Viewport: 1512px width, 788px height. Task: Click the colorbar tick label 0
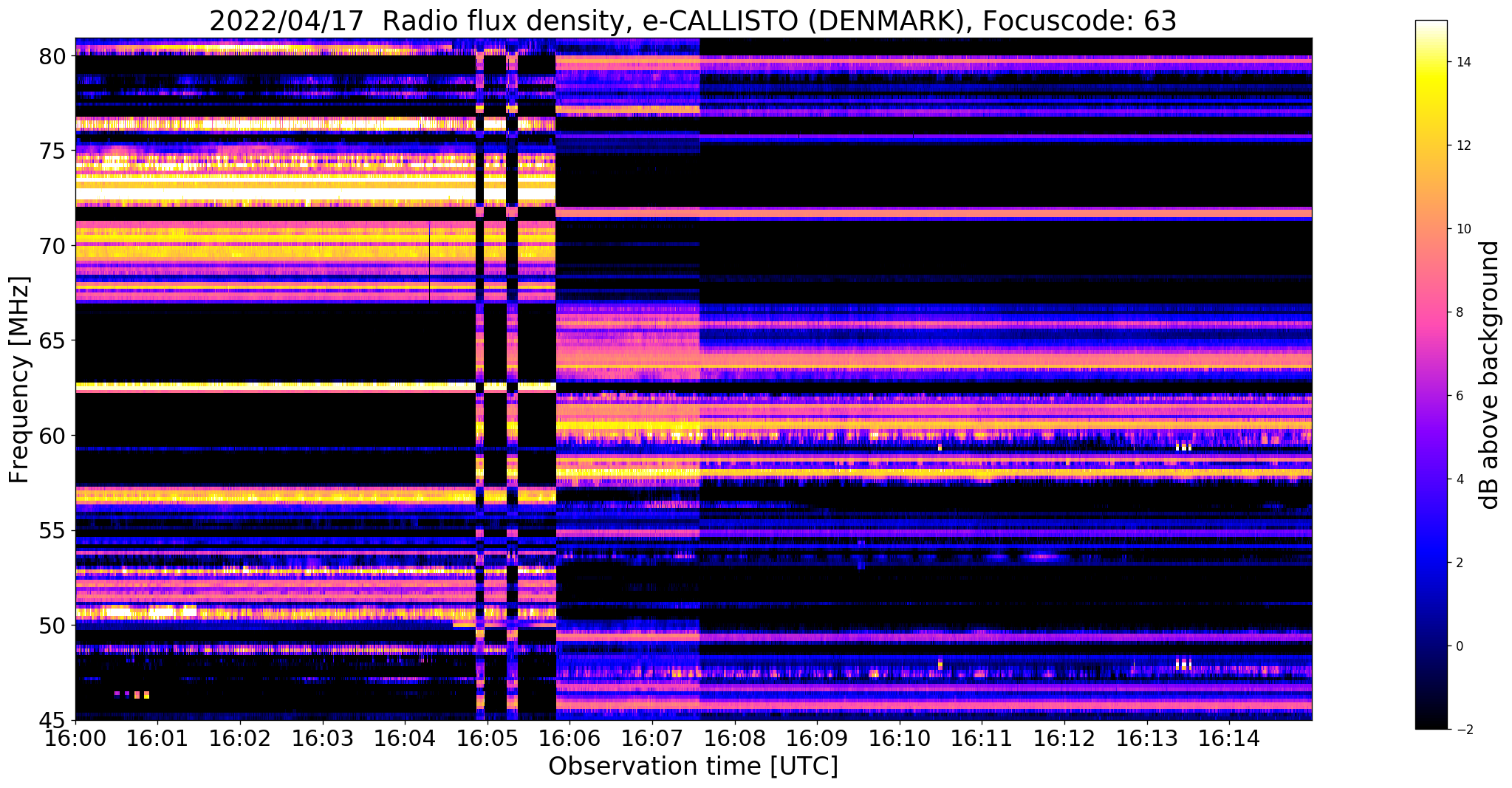click(x=1460, y=646)
